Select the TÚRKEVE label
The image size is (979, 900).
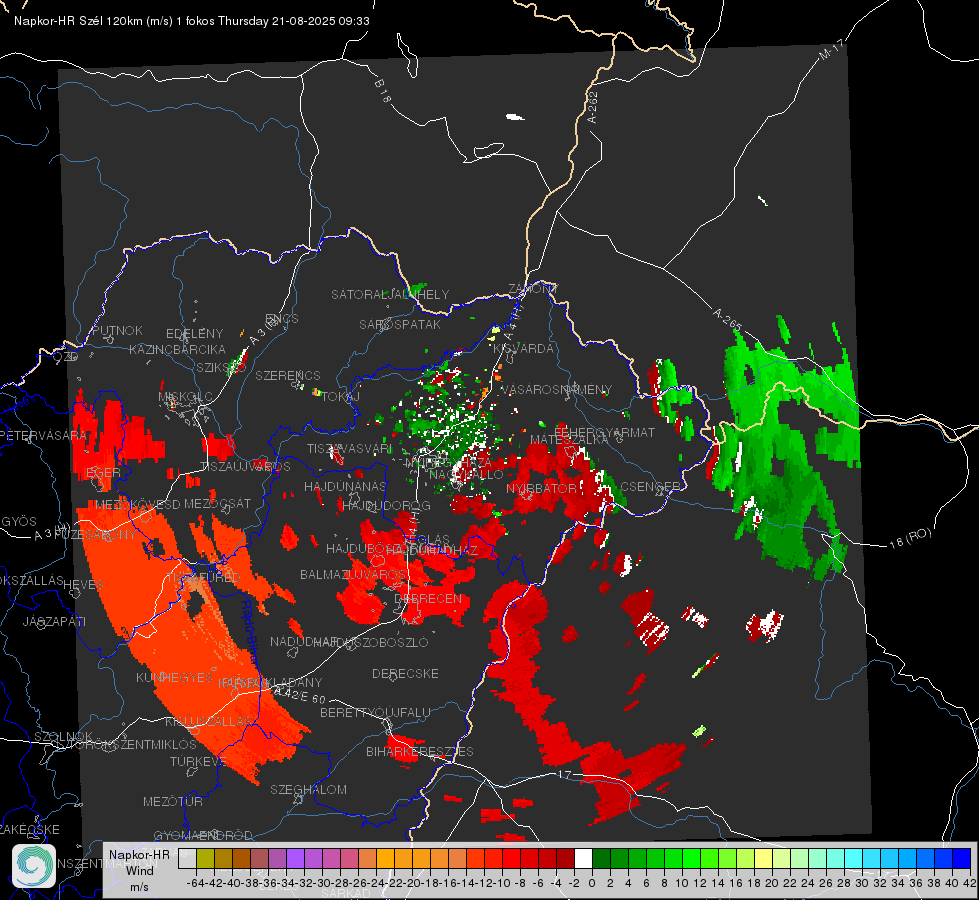198,761
